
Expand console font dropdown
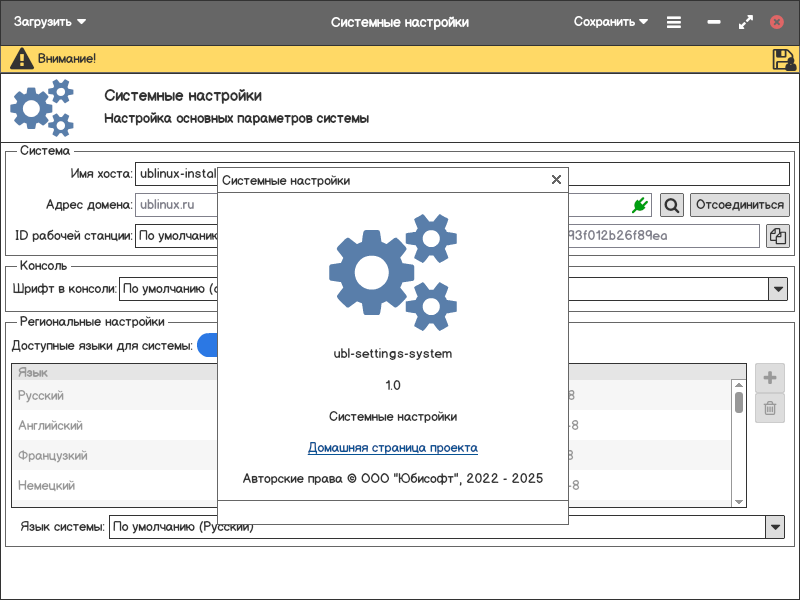tap(777, 289)
